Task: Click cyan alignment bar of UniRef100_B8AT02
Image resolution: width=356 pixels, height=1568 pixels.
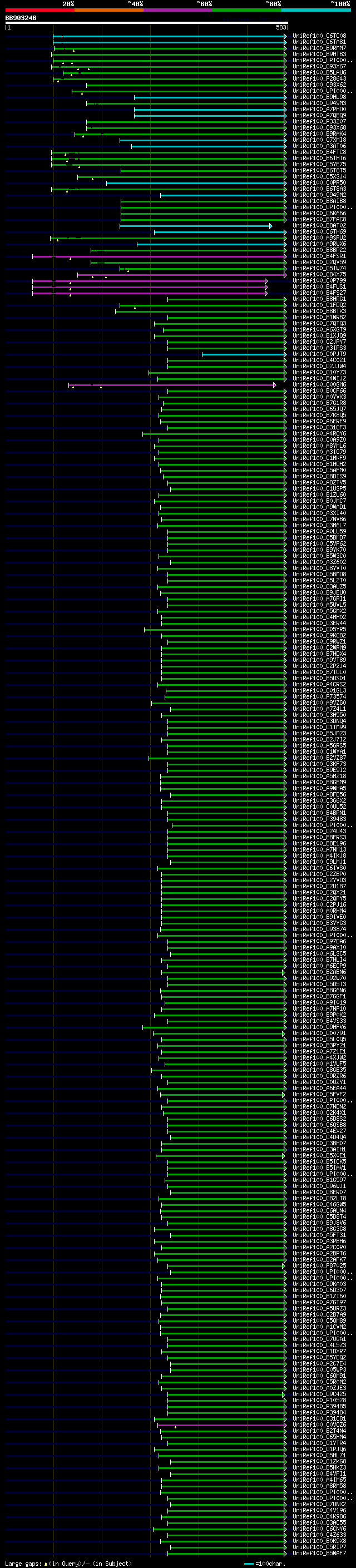Action: point(196,226)
